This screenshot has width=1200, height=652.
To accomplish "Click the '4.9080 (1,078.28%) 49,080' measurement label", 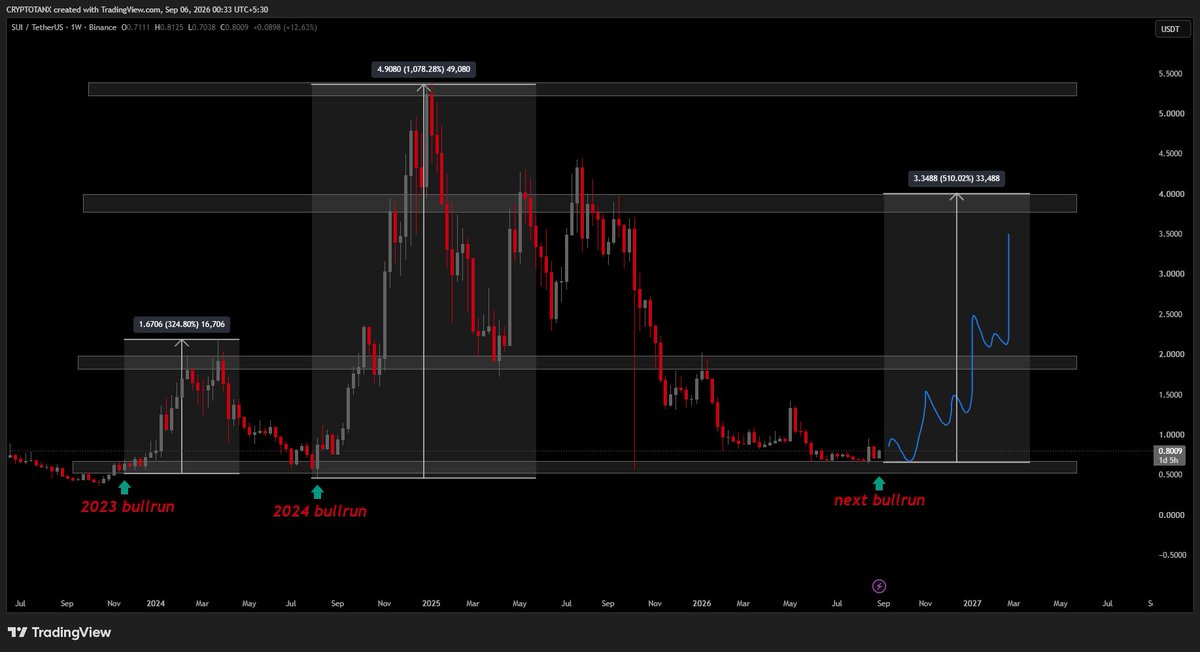I will (424, 69).
